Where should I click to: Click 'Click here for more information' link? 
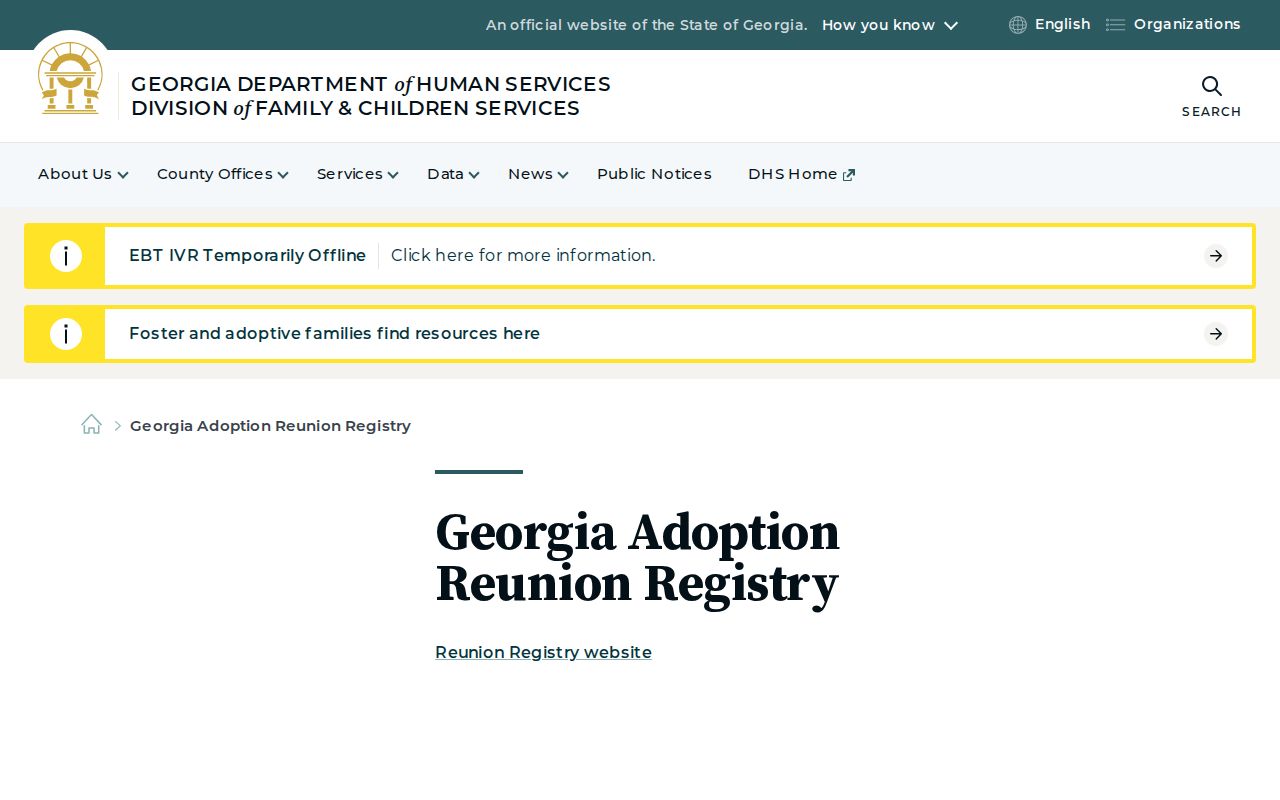tap(523, 256)
